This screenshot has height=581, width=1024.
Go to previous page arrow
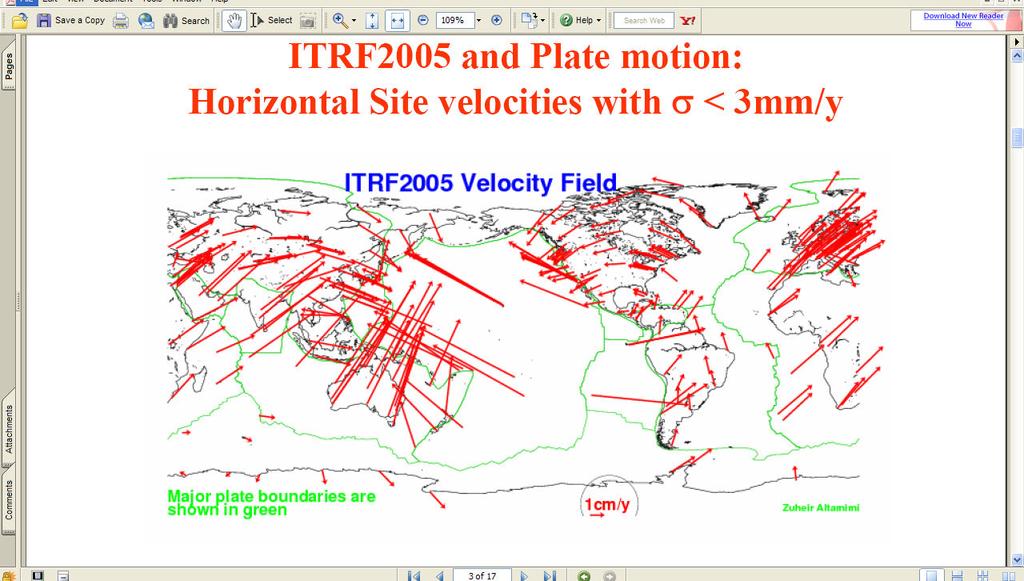click(x=439, y=575)
